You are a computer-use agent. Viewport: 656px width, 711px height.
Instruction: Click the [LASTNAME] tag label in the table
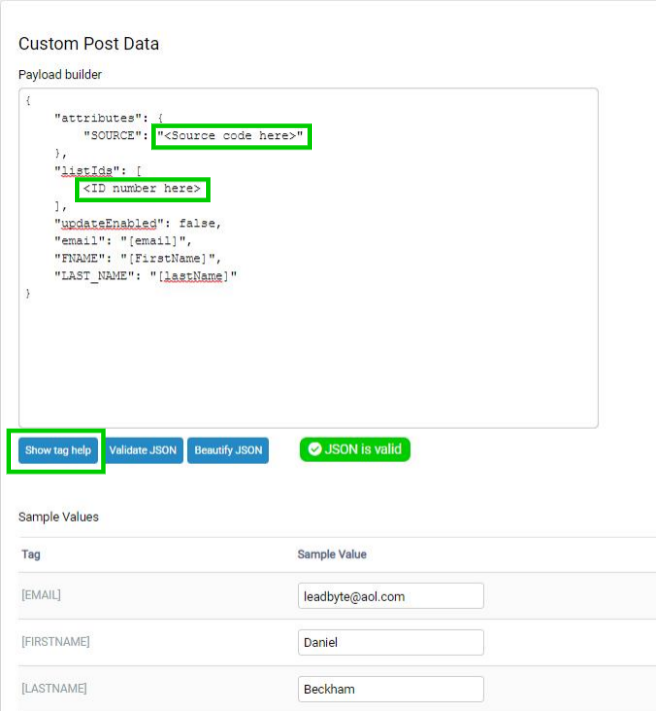click(54, 688)
